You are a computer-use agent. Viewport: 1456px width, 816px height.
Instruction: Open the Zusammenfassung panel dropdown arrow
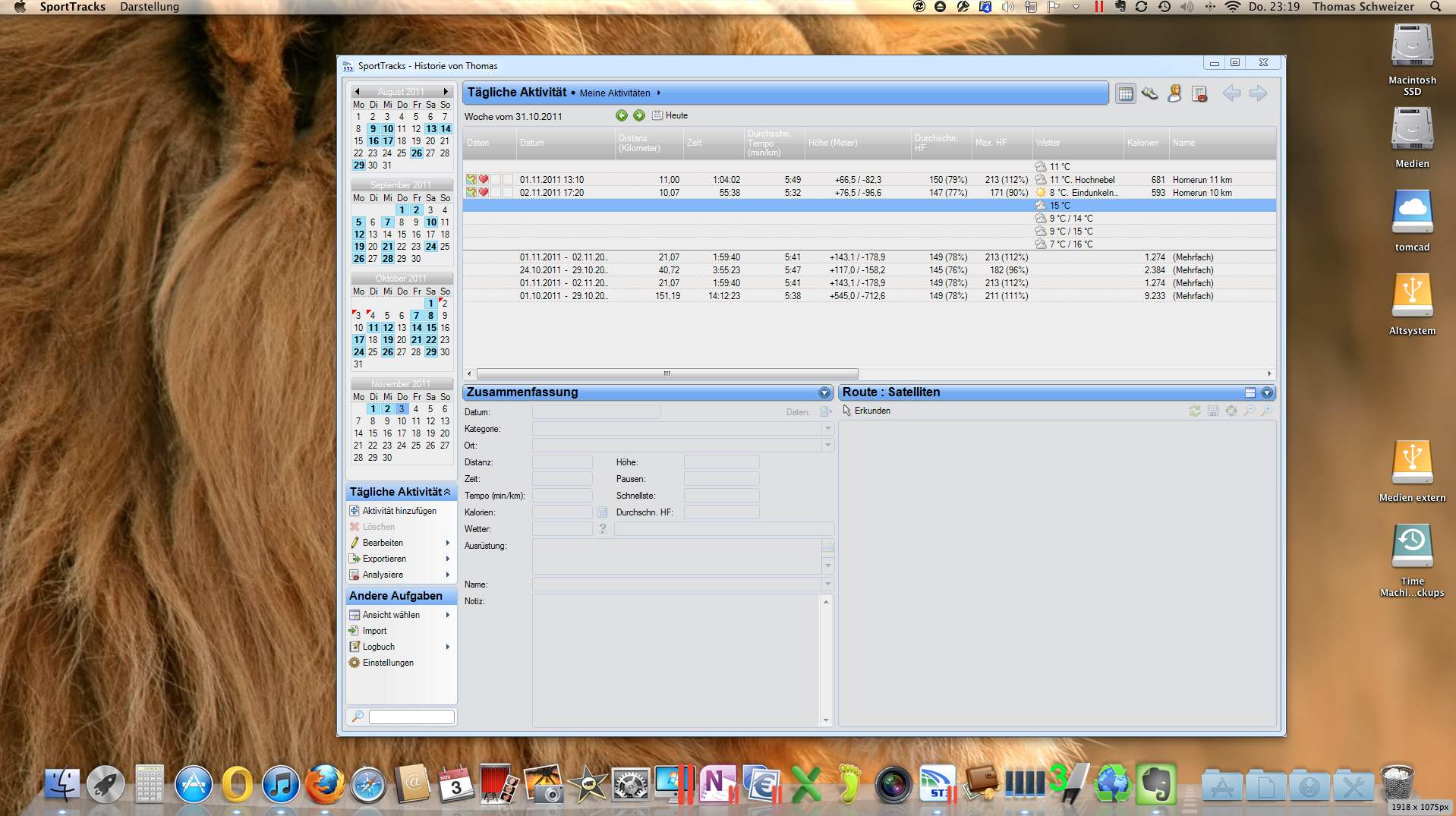click(x=824, y=392)
